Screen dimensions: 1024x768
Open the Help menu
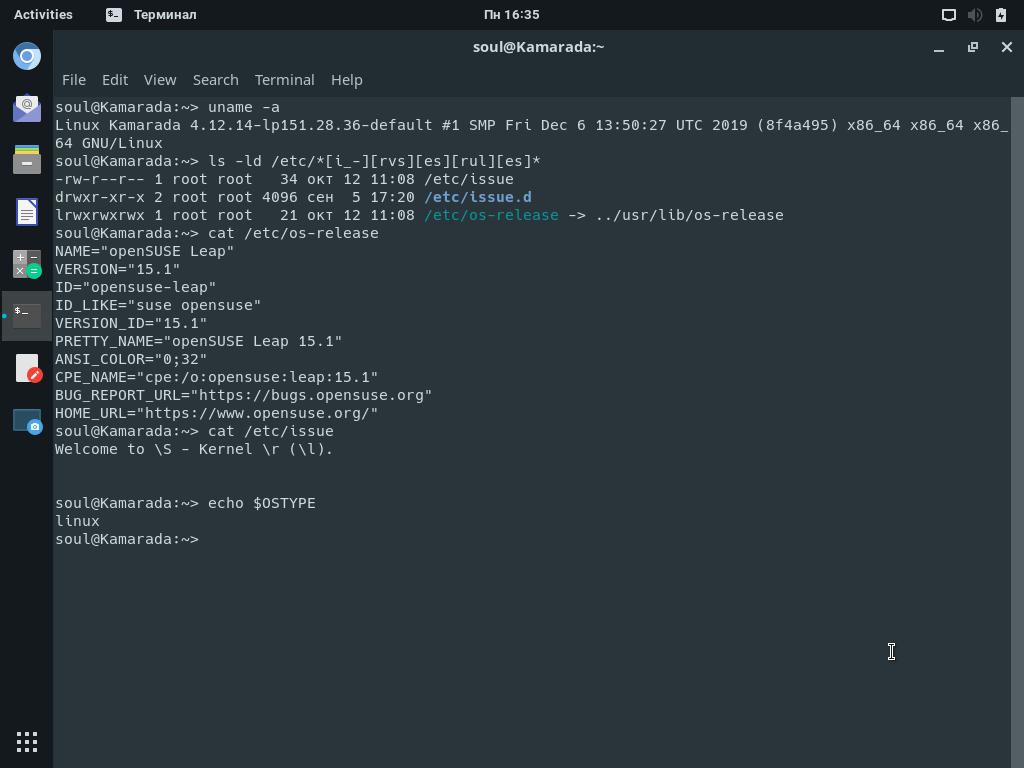point(347,80)
